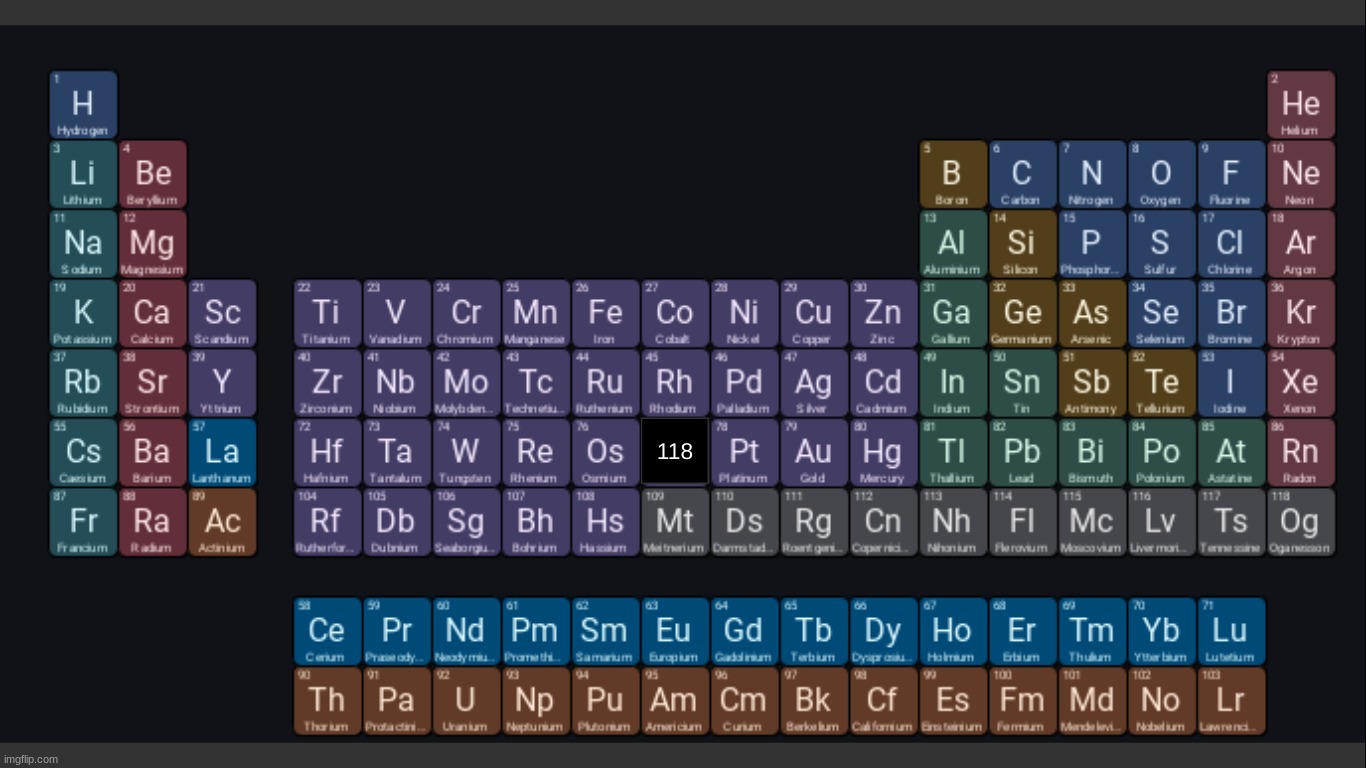Select the Argon (Ar) tile
This screenshot has width=1366, height=768.
(1301, 243)
